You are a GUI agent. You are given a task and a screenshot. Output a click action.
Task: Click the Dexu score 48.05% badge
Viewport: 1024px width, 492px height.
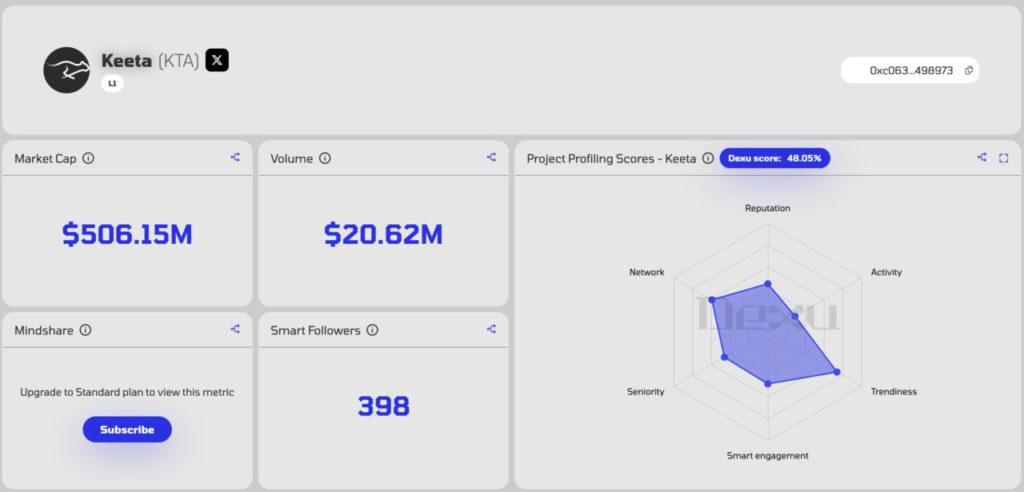point(774,158)
